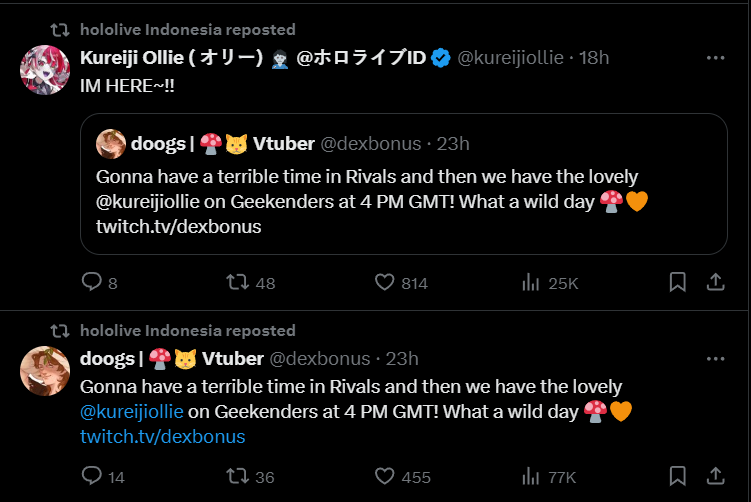Click the @kureijiollie handle in the tweet header
Viewport: 751px width, 502px height.
[x=510, y=58]
